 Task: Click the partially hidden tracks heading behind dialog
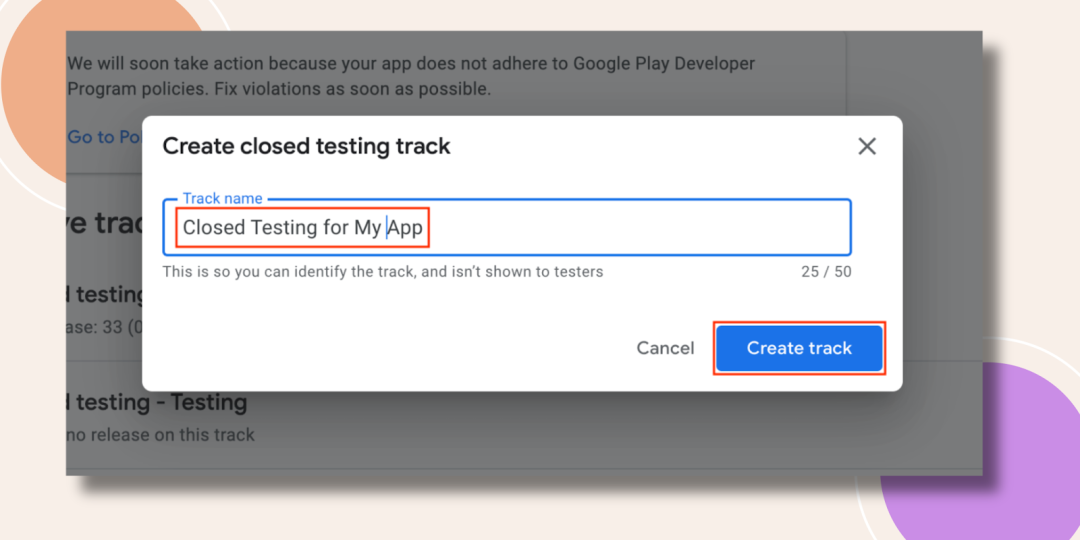104,224
